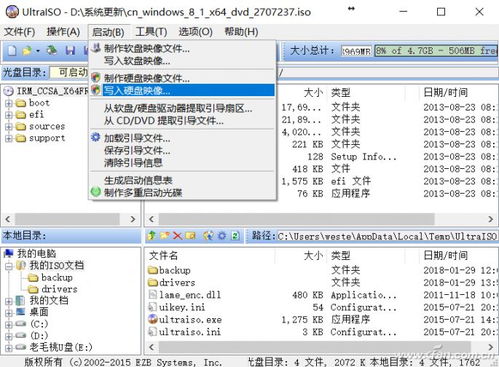Screen dimensions: 499x367
Task: Open the dropdown arrow next to the Open icon
Action: (38, 51)
